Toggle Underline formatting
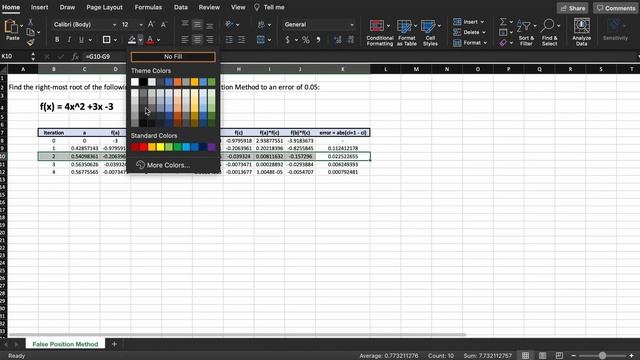Screen dimensions: 640x360 (x=81, y=40)
